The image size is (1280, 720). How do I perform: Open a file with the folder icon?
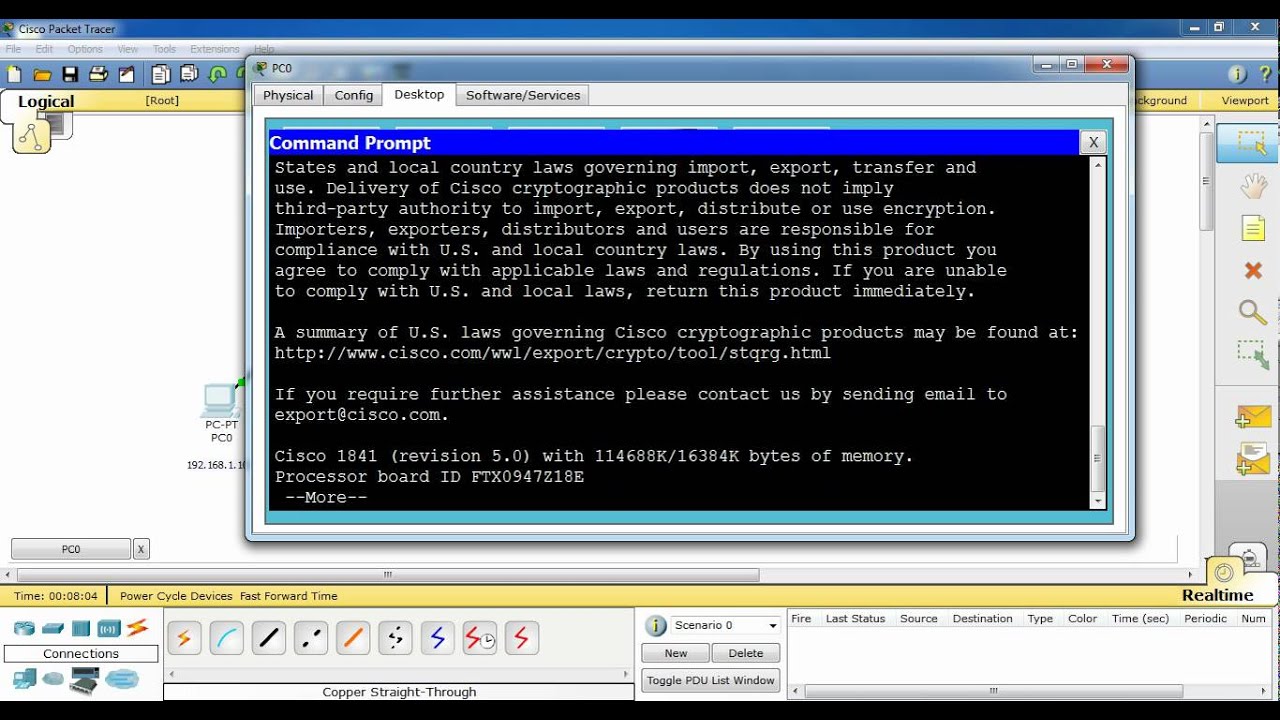coord(42,74)
